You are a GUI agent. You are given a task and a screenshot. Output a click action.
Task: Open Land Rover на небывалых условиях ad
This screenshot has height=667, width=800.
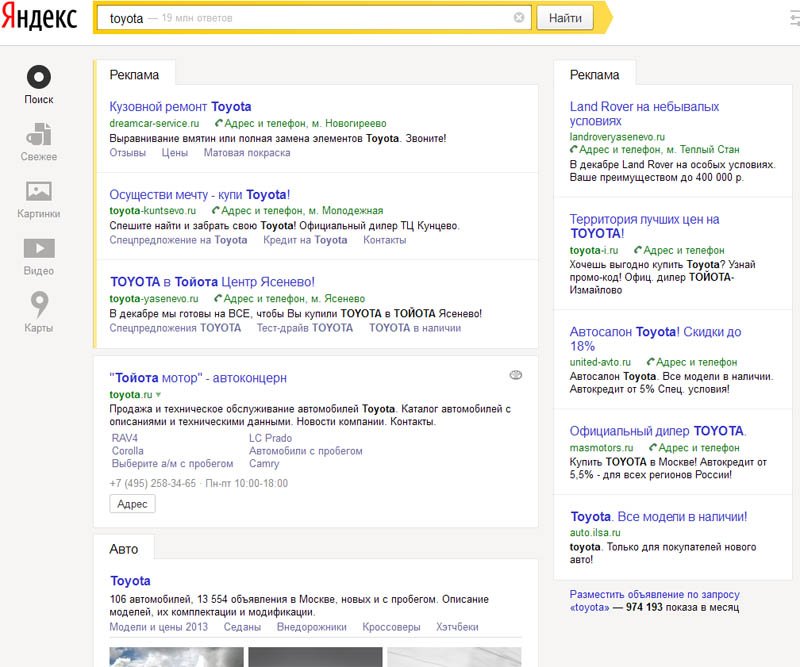click(x=644, y=114)
